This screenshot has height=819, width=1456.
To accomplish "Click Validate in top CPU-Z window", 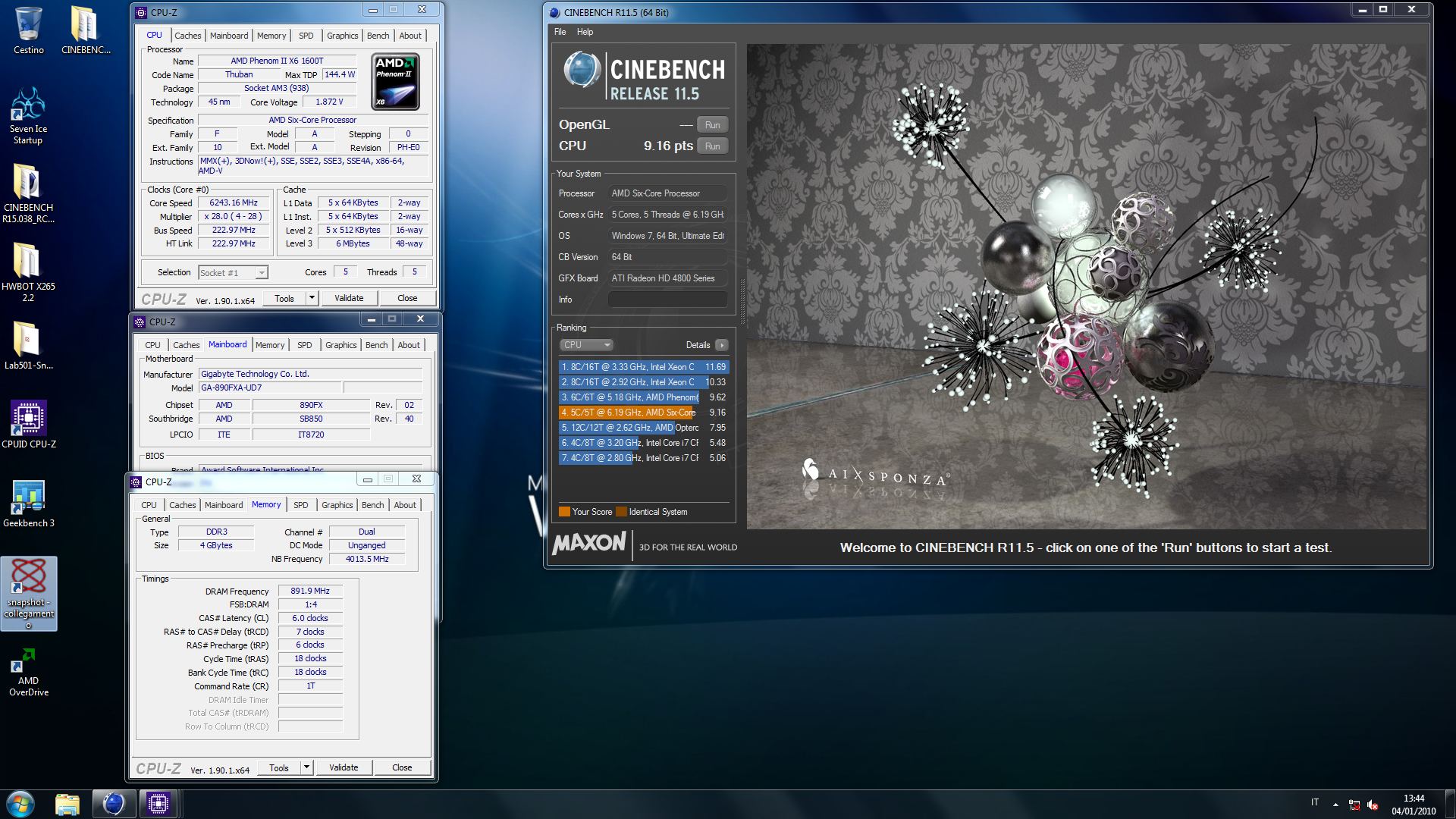I will (349, 298).
